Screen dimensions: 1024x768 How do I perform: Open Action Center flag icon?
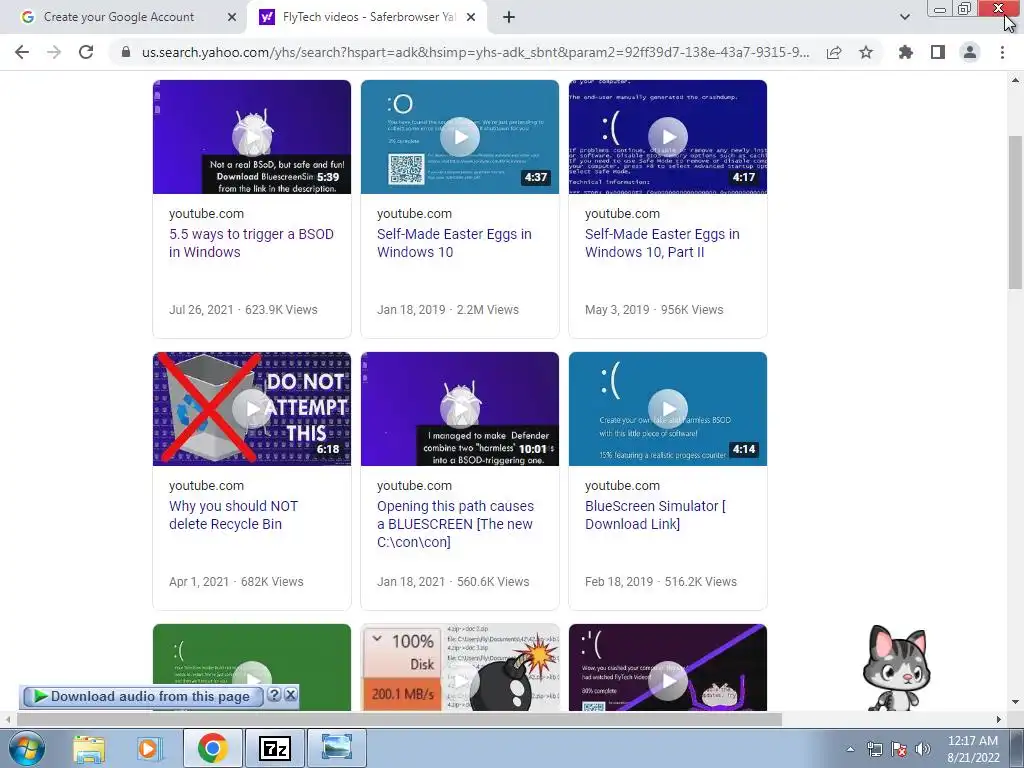(x=899, y=749)
